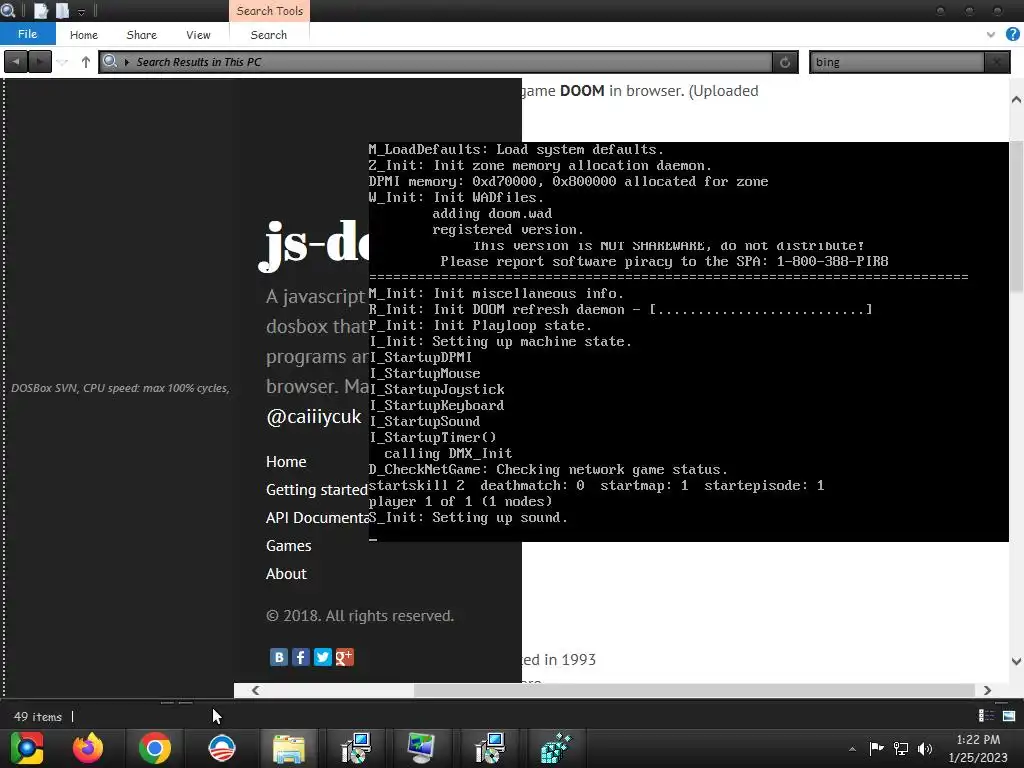1024x768 pixels.
Task: Click the colorful Start icon on taskbar
Action: click(27, 748)
